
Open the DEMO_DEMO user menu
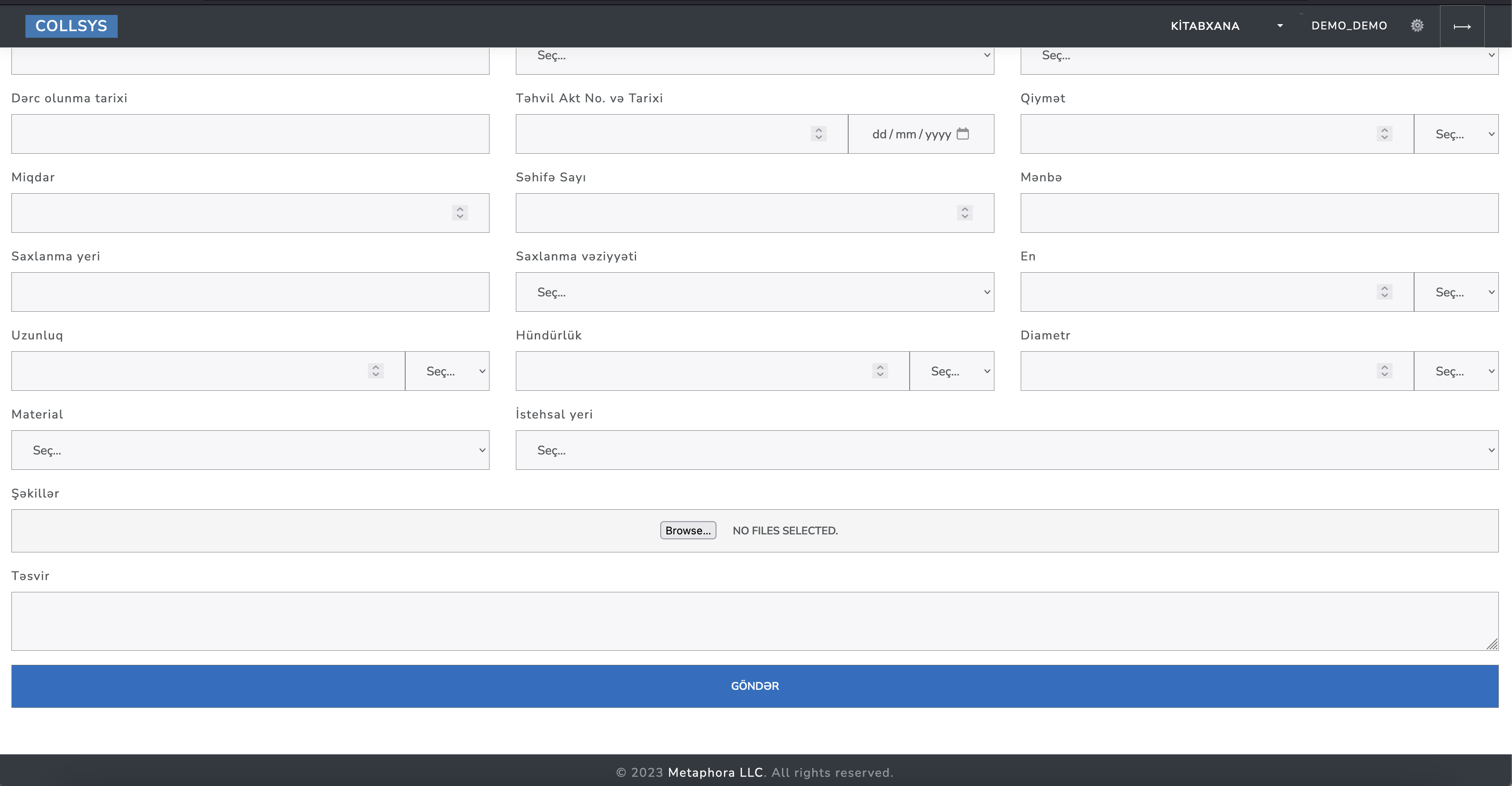tap(1349, 26)
